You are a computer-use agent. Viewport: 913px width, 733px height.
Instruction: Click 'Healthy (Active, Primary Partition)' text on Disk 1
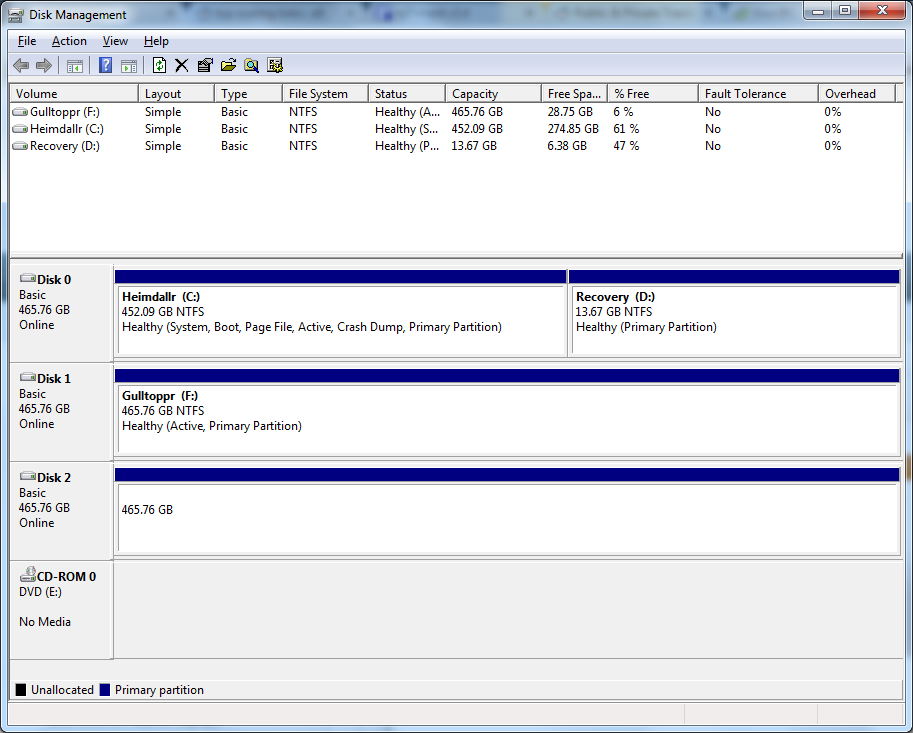click(212, 426)
